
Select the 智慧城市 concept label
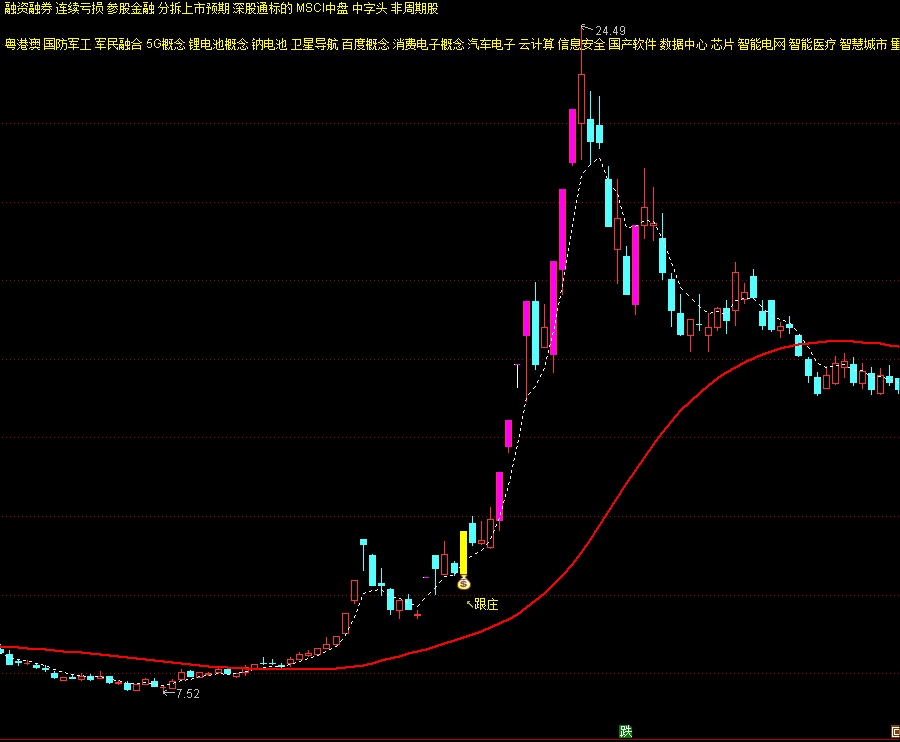point(863,44)
